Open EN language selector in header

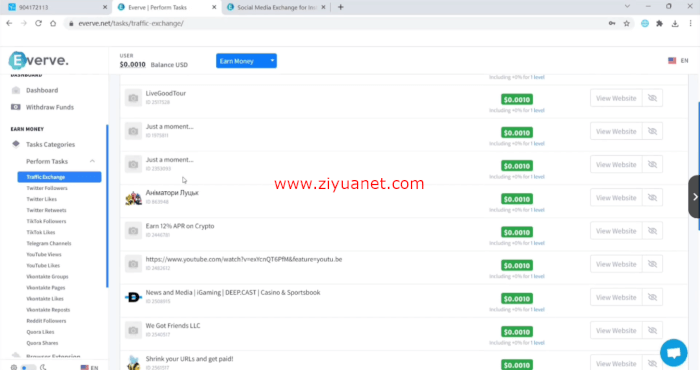[678, 61]
